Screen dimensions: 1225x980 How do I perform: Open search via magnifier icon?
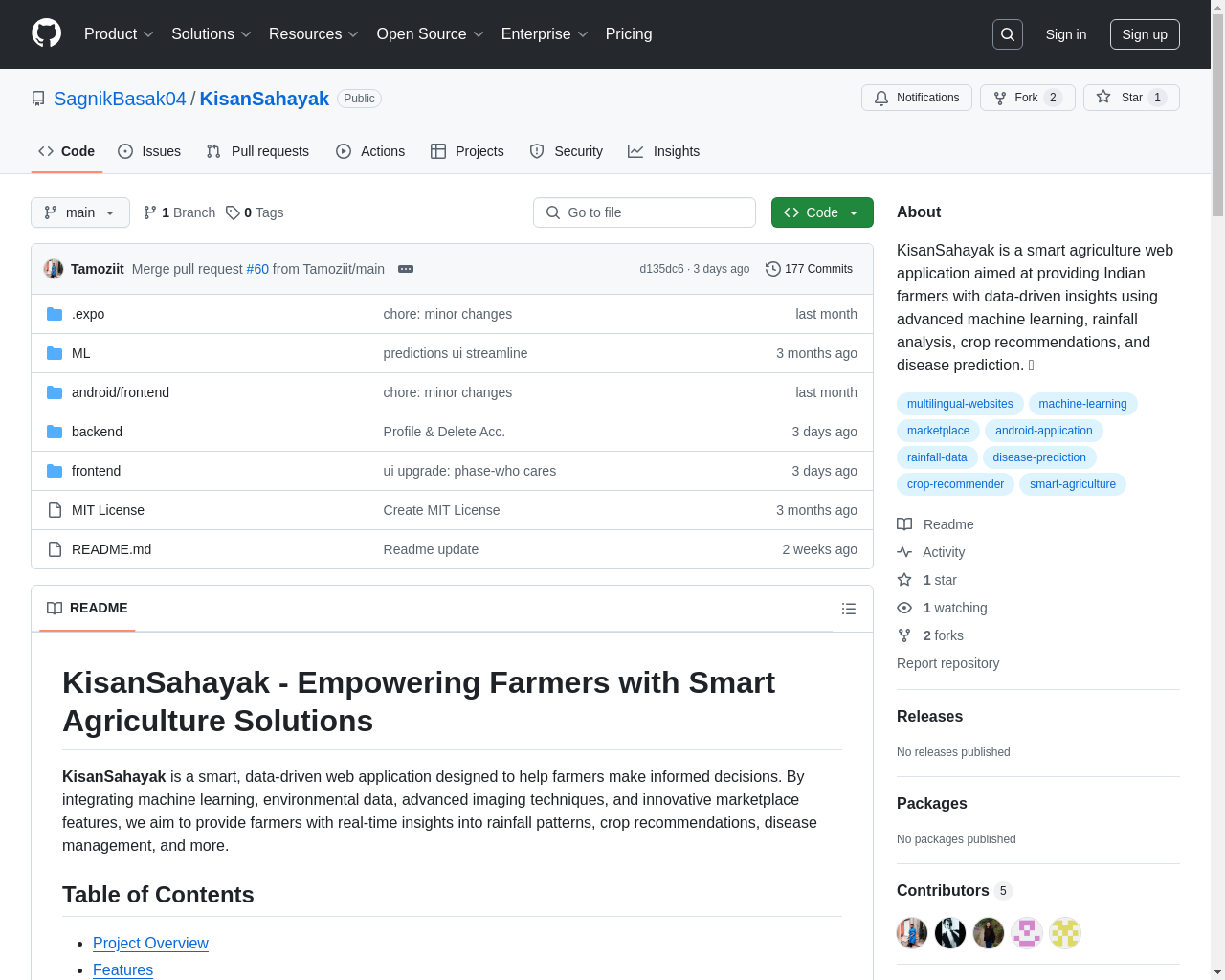click(1008, 34)
